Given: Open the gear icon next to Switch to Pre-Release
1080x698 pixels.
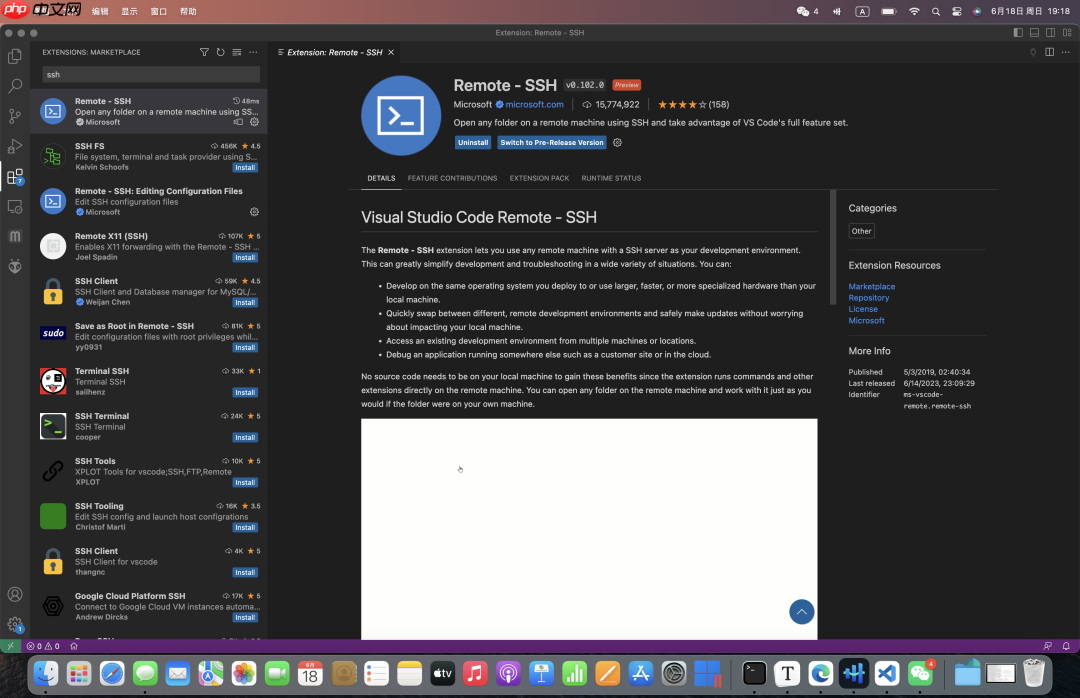Looking at the screenshot, I should [x=617, y=142].
